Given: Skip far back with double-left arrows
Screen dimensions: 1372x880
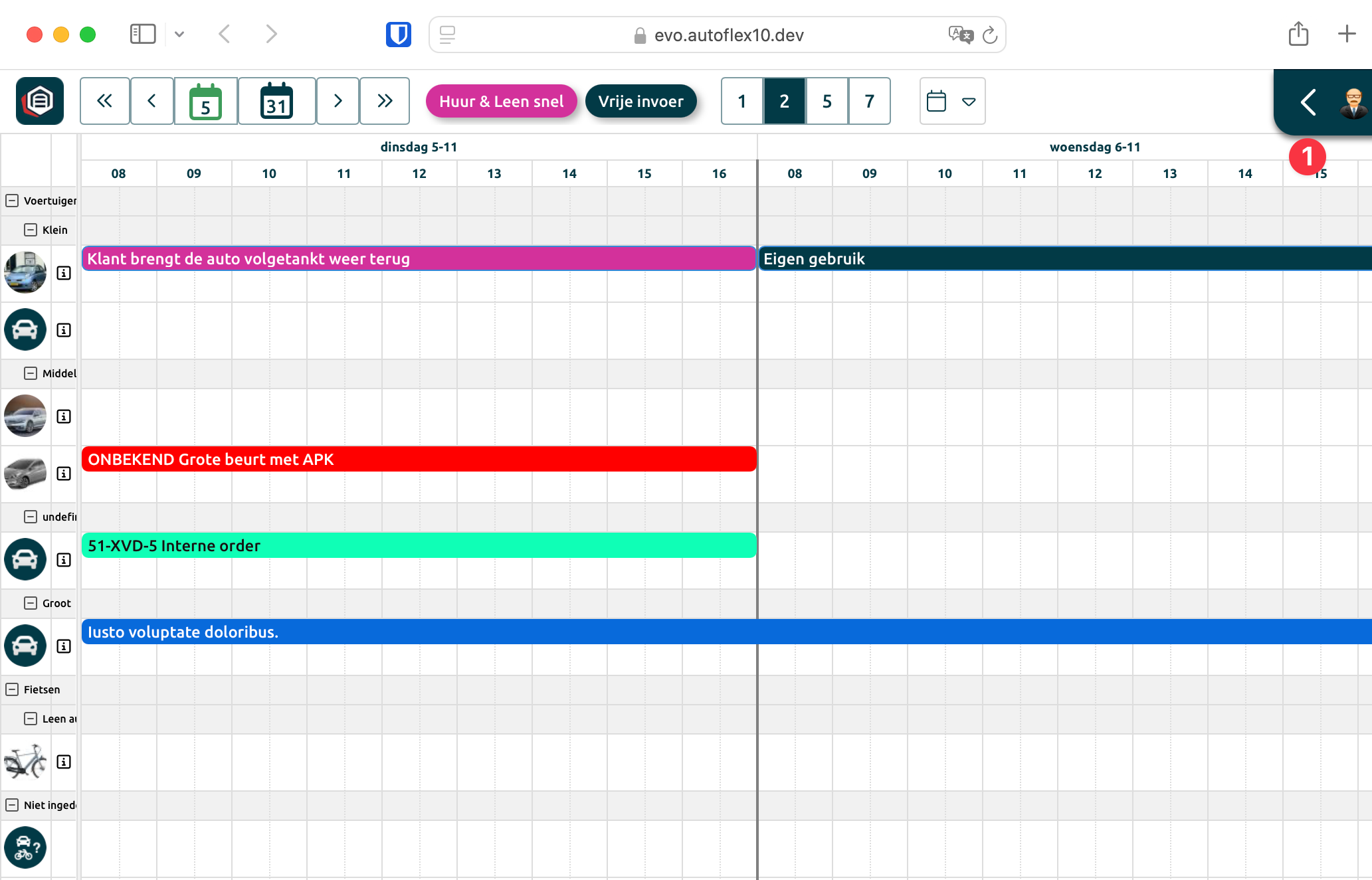Looking at the screenshot, I should coord(104,101).
